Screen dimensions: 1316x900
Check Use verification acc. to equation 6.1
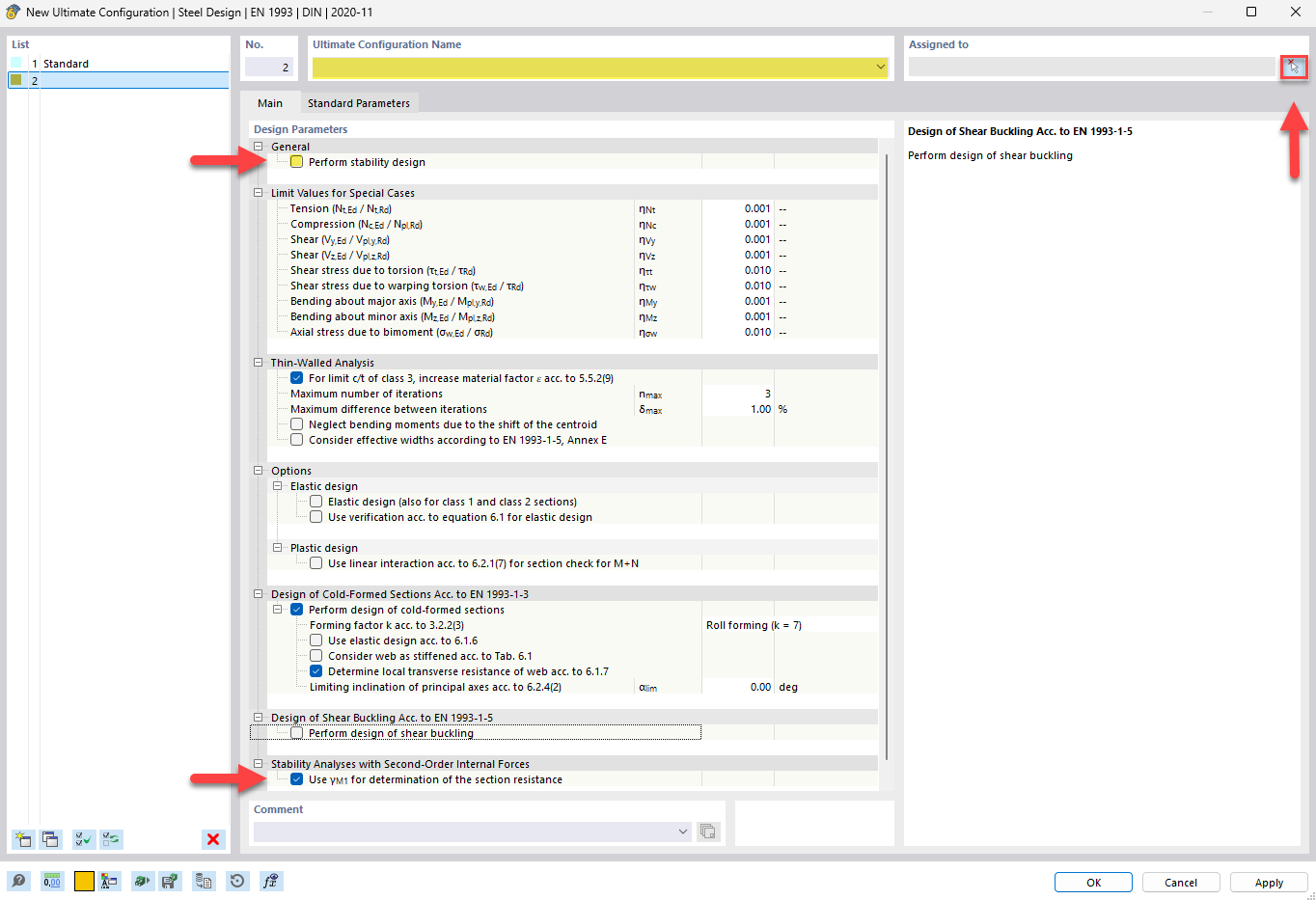click(315, 517)
